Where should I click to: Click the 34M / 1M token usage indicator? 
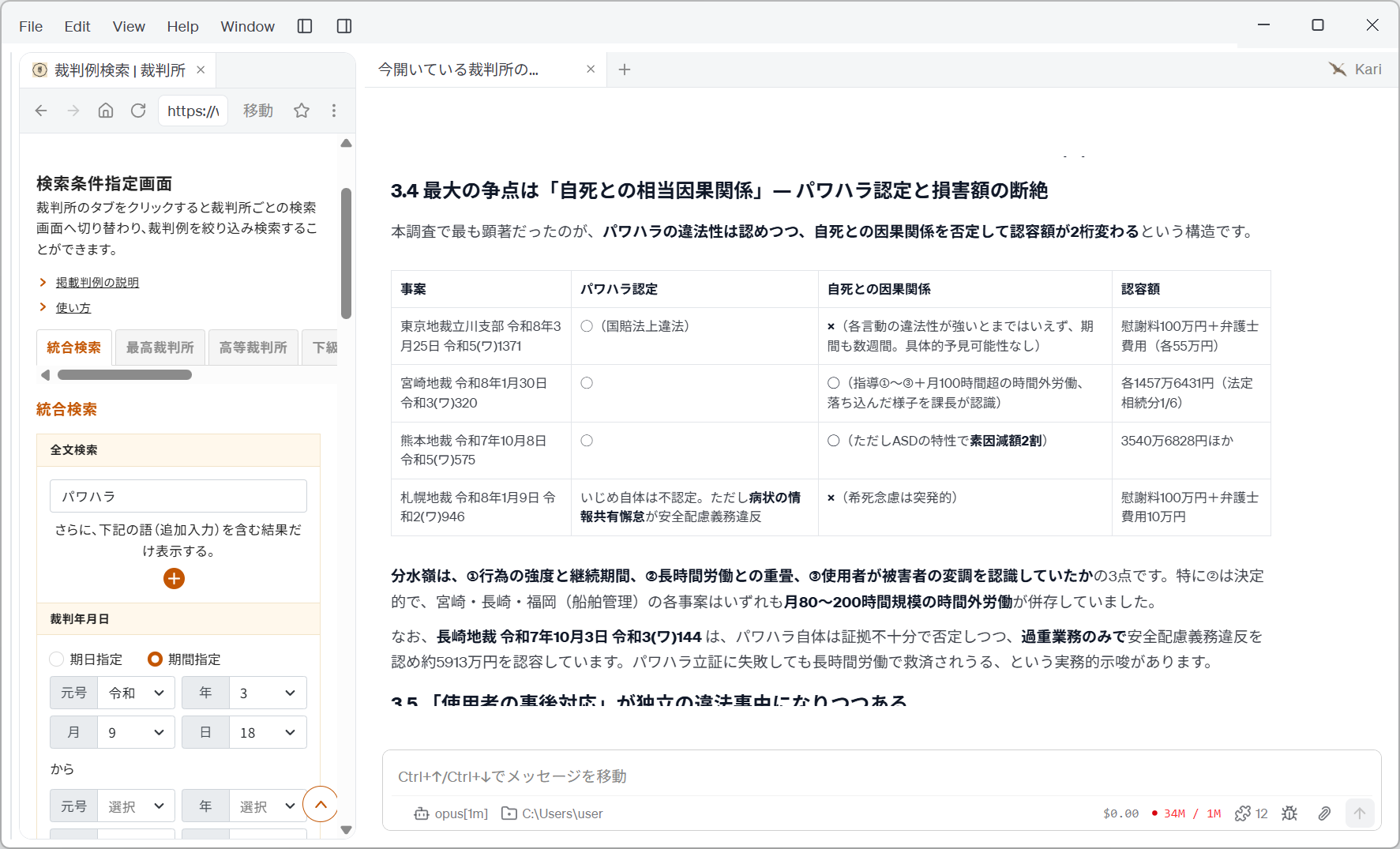click(x=1187, y=813)
